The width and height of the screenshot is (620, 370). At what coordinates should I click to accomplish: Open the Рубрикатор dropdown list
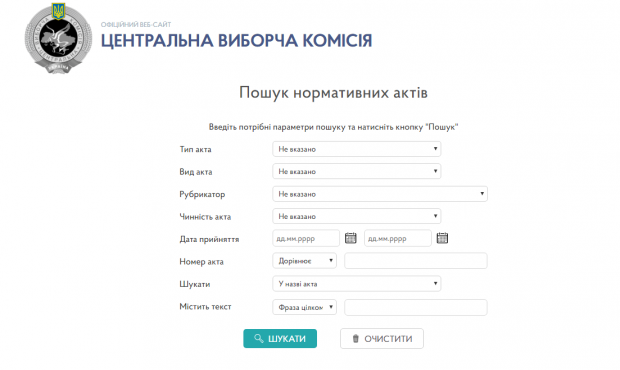click(x=380, y=194)
